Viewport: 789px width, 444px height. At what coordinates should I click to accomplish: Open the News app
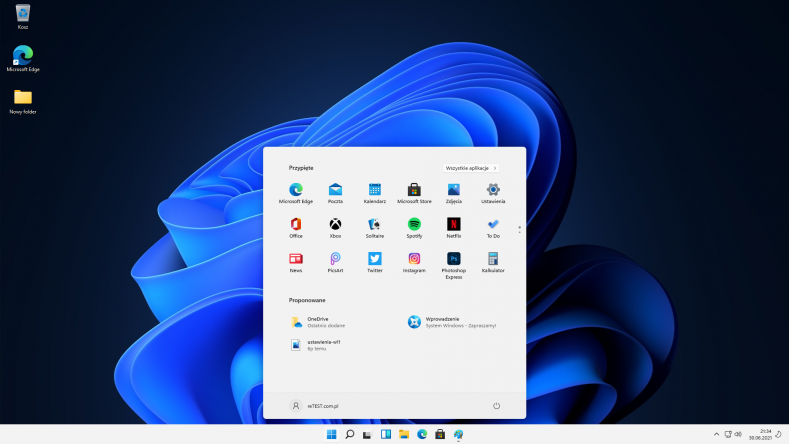pyautogui.click(x=296, y=263)
